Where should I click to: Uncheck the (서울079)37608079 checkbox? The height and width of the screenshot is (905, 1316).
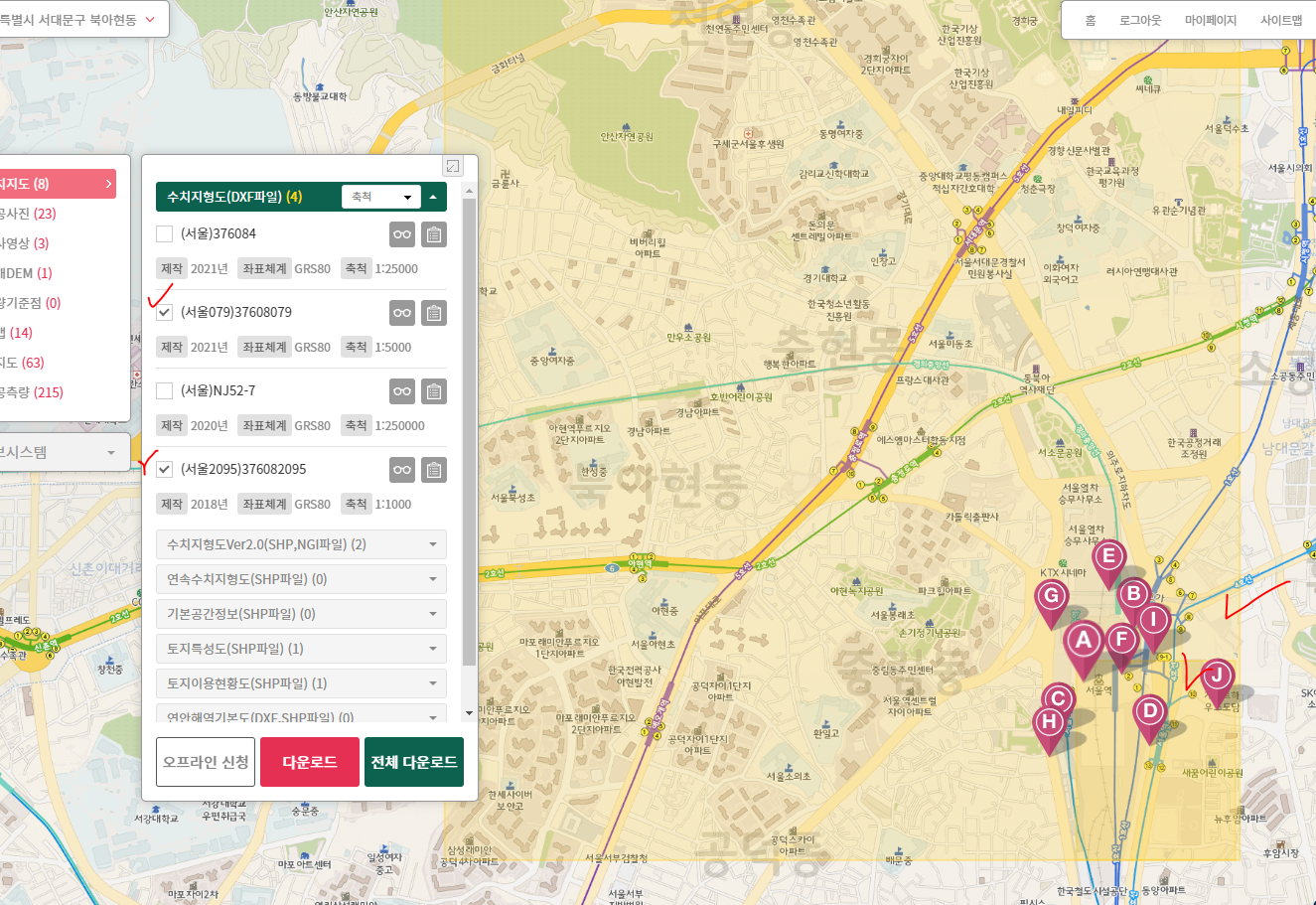[x=165, y=313]
